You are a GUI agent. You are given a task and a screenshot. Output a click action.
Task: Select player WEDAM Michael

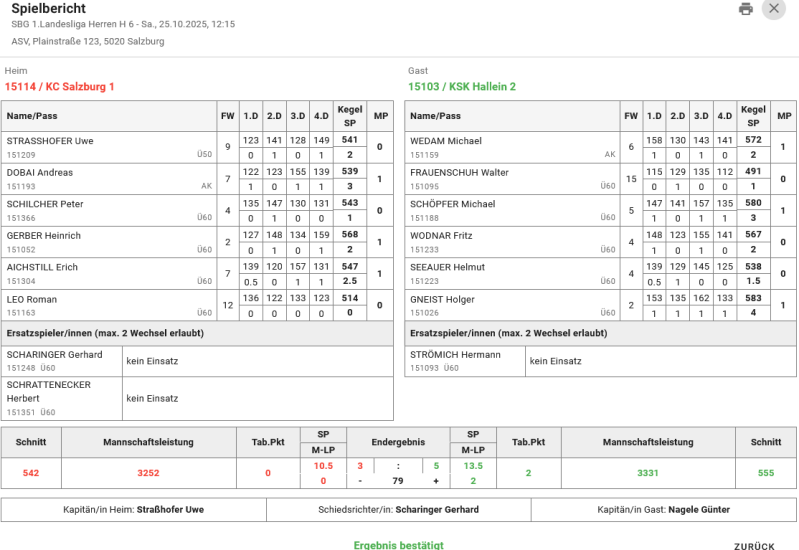click(x=446, y=141)
